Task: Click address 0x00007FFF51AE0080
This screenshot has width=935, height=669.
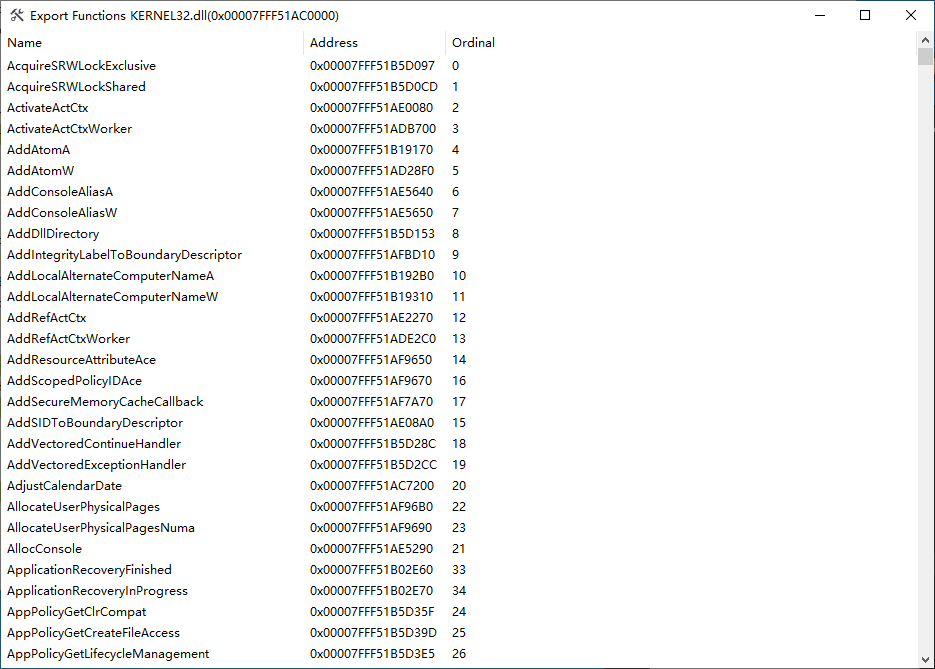Action: click(371, 108)
